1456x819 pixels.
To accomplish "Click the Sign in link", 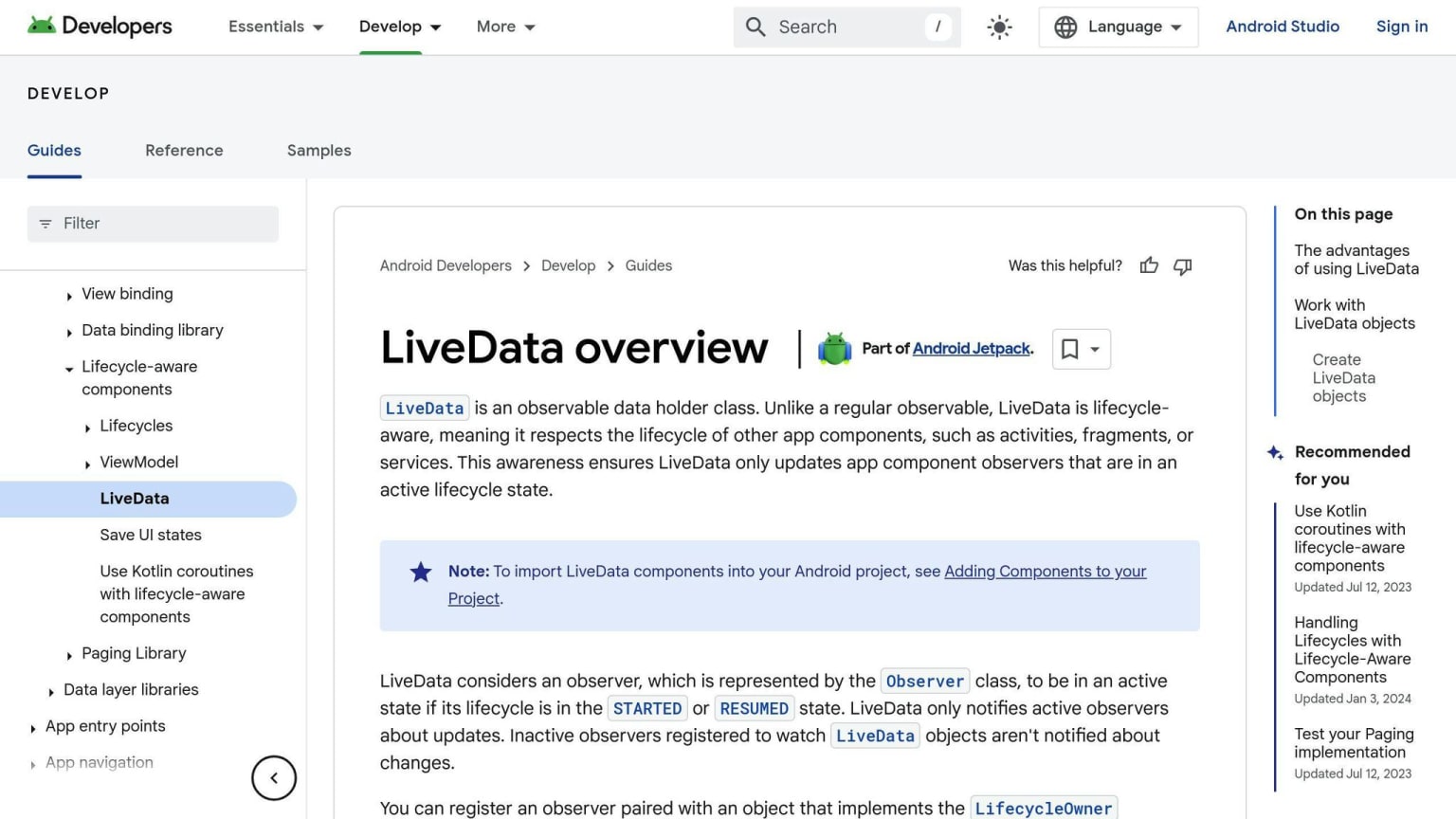I will click(x=1402, y=27).
